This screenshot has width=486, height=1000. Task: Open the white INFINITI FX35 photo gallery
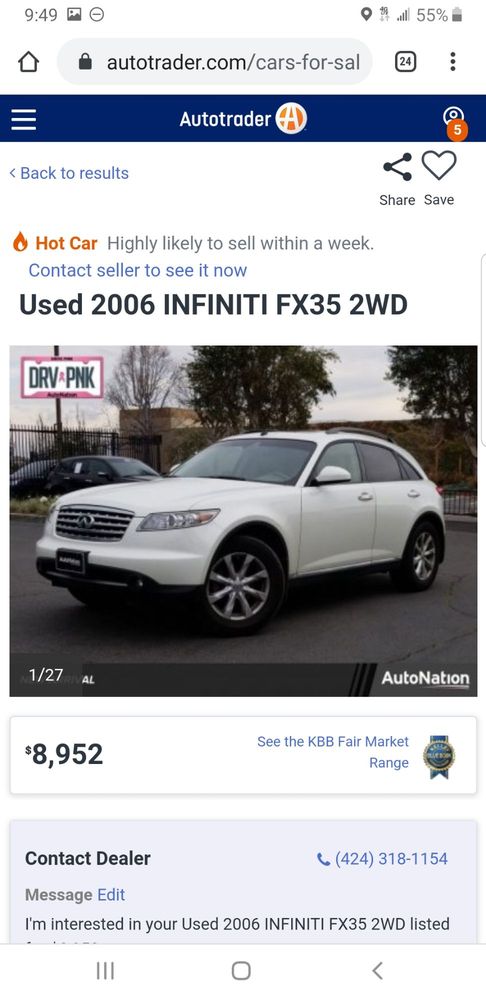pyautogui.click(x=243, y=520)
